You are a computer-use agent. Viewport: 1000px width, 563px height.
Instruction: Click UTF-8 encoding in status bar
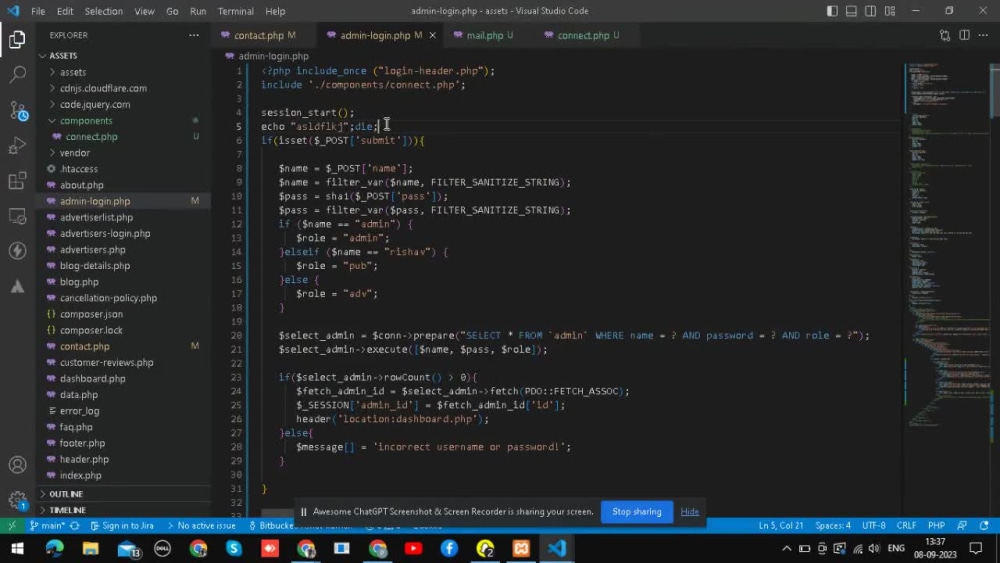pyautogui.click(x=874, y=526)
